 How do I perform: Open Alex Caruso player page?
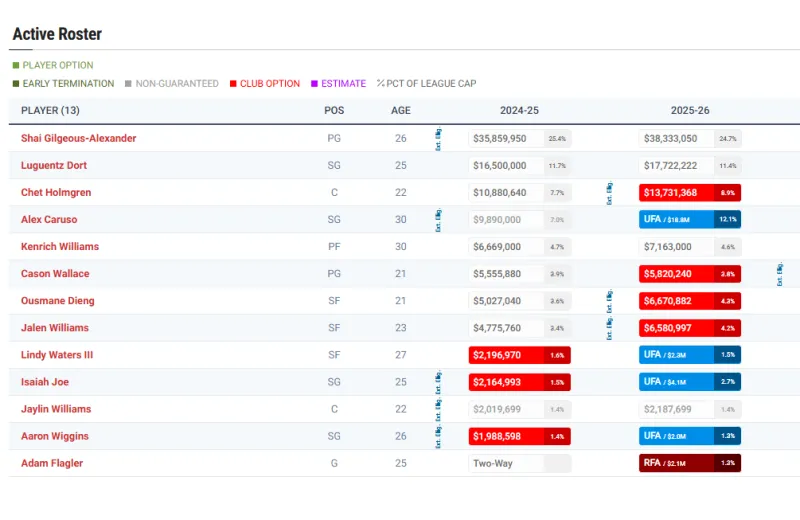[49, 219]
